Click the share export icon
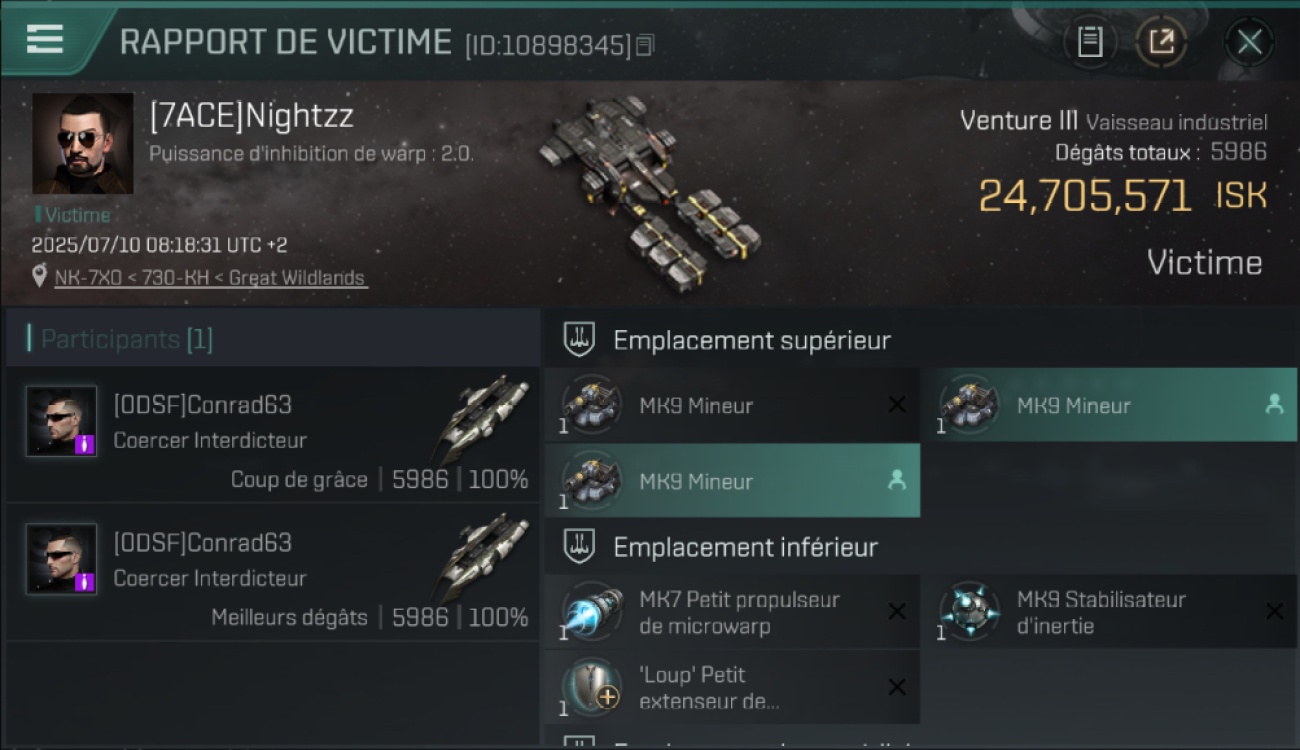Viewport: 1300px width, 750px height. [x=1161, y=42]
